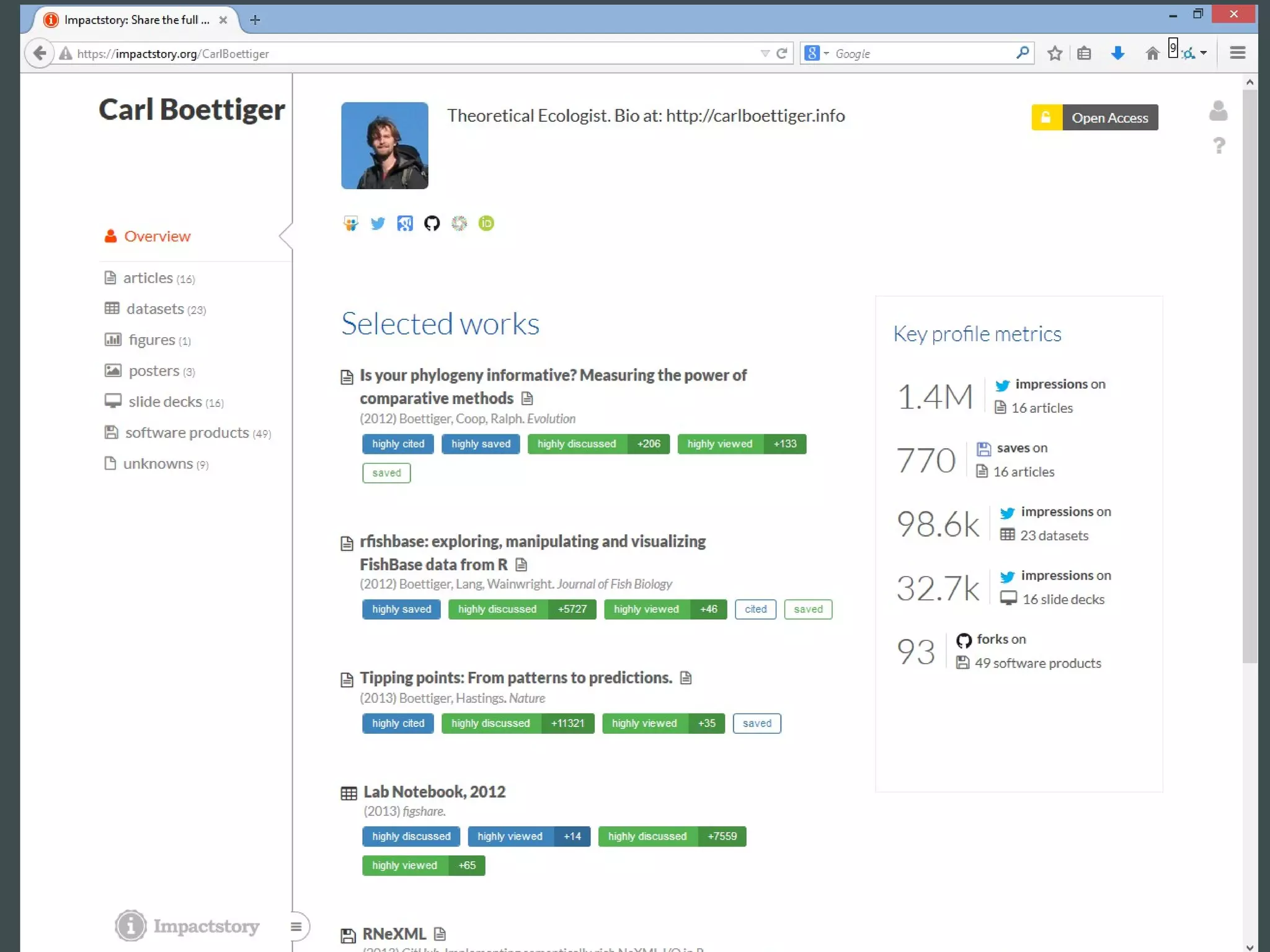Open the help question mark icon
1270x952 pixels.
[1219, 146]
